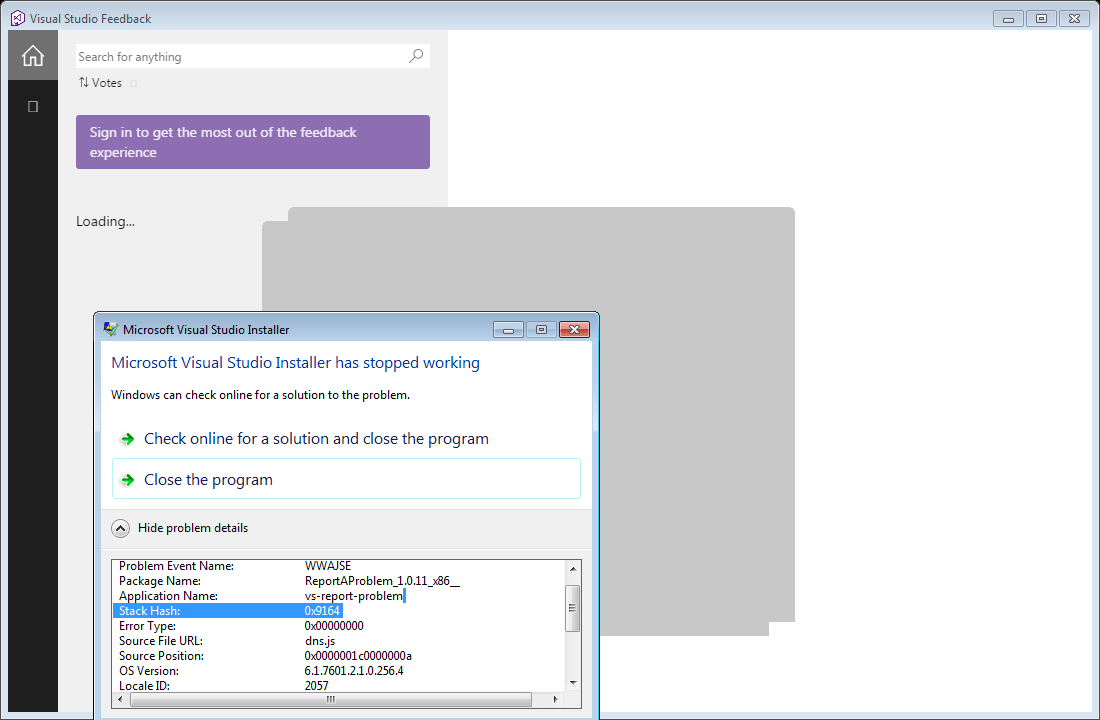Screen dimensions: 1100x720
Task: Click vertical scrollbar thumb in details
Action: coord(573,608)
